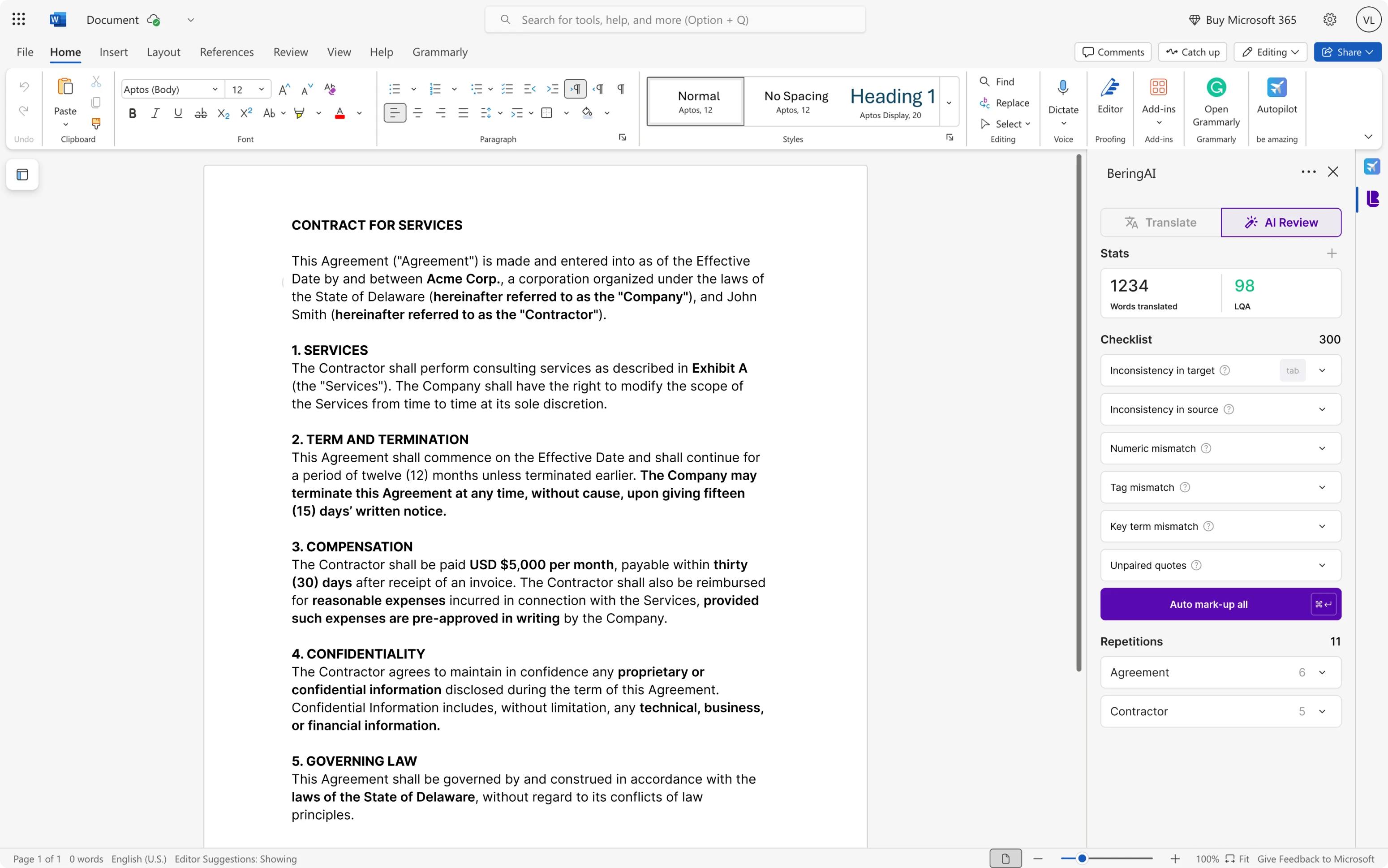Open the font size dropdown

click(261, 89)
